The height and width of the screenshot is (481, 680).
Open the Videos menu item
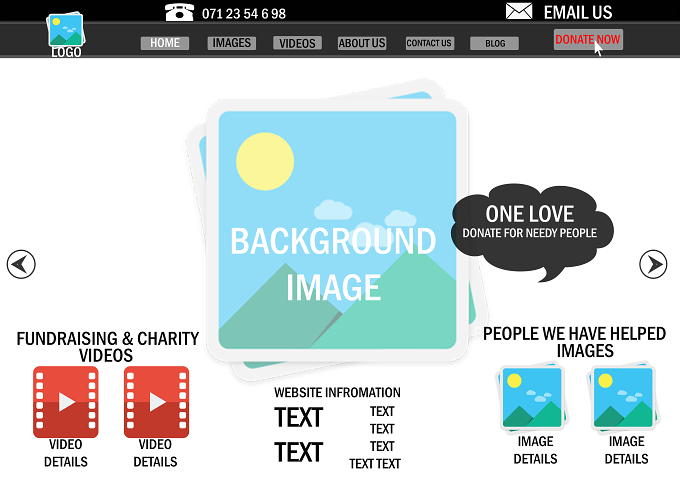(x=297, y=43)
